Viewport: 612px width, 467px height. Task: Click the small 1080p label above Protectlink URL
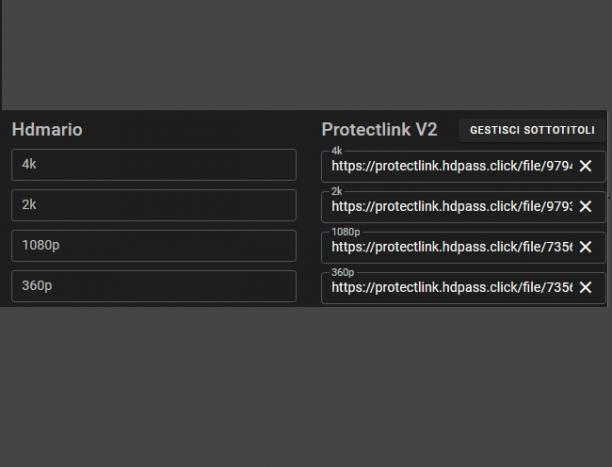coord(345,232)
